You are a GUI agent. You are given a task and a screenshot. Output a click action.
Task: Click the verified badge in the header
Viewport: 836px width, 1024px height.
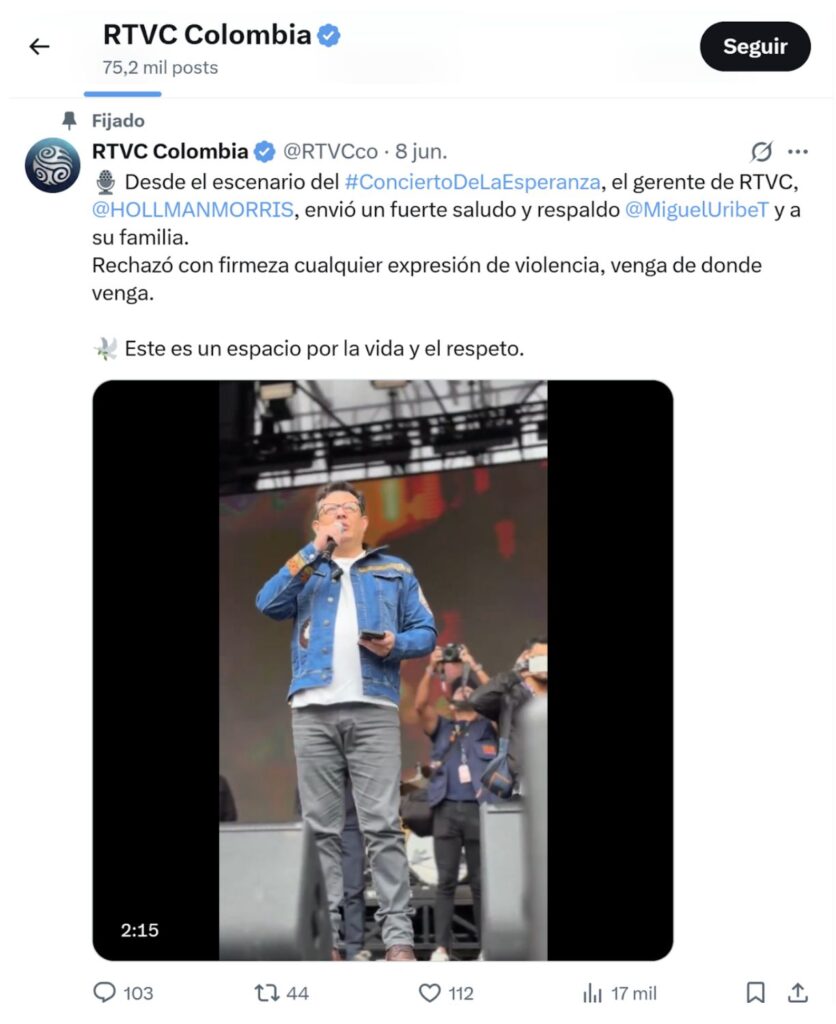[329, 36]
